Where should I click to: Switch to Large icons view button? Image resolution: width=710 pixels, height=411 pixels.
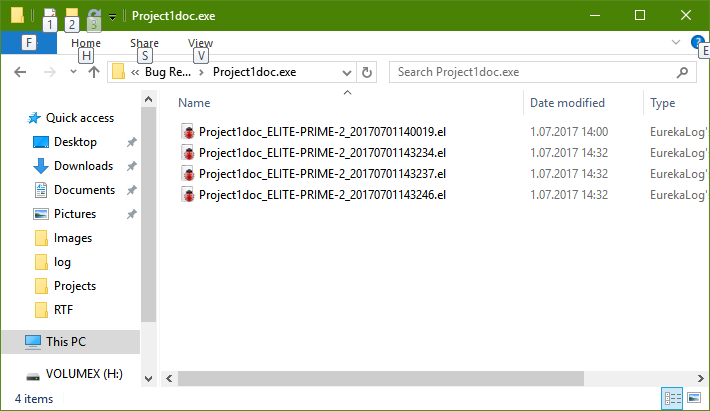point(694,398)
